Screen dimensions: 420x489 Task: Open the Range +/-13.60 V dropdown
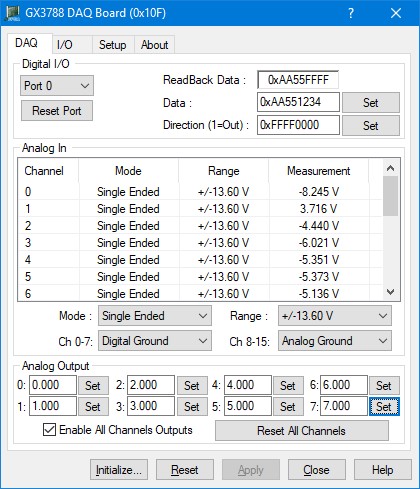point(335,316)
